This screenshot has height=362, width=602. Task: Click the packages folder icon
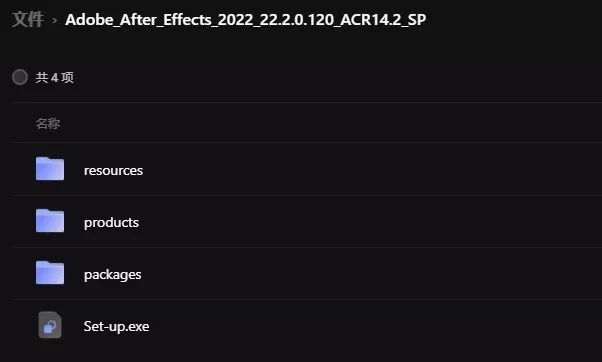coord(50,273)
